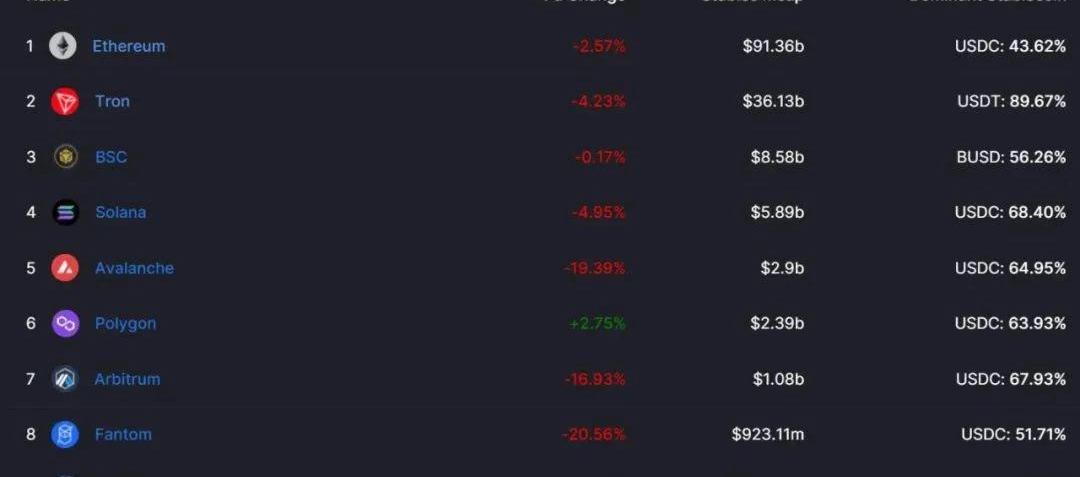The image size is (1080, 477).
Task: Click Ethereum's $91.36b stables mcap value
Action: click(x=773, y=46)
